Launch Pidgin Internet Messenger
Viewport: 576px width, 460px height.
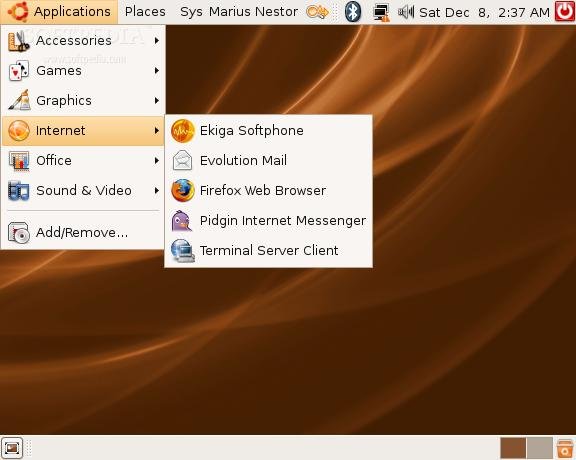tap(269, 220)
